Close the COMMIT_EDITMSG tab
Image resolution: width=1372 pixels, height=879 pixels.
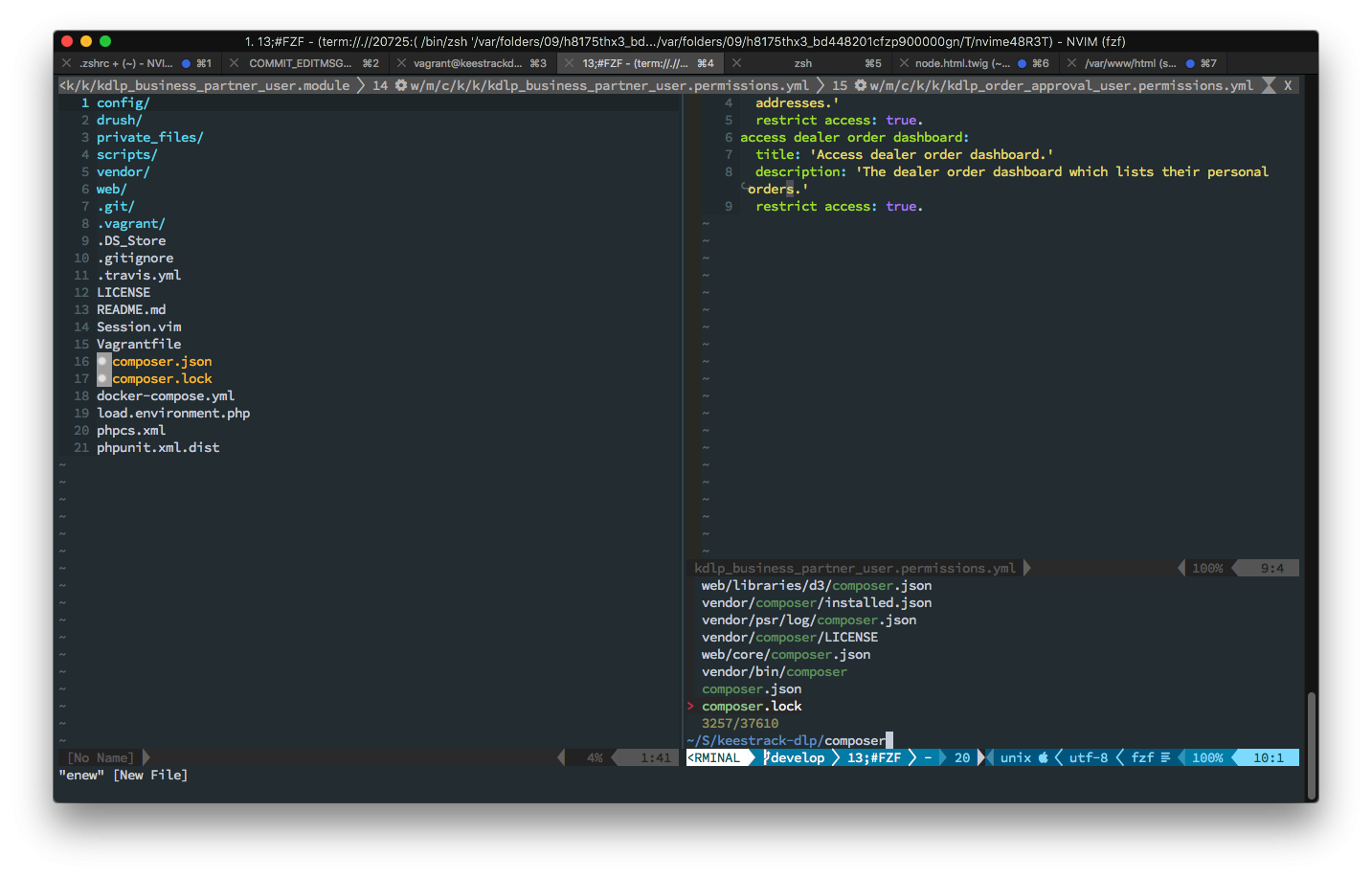[x=234, y=63]
